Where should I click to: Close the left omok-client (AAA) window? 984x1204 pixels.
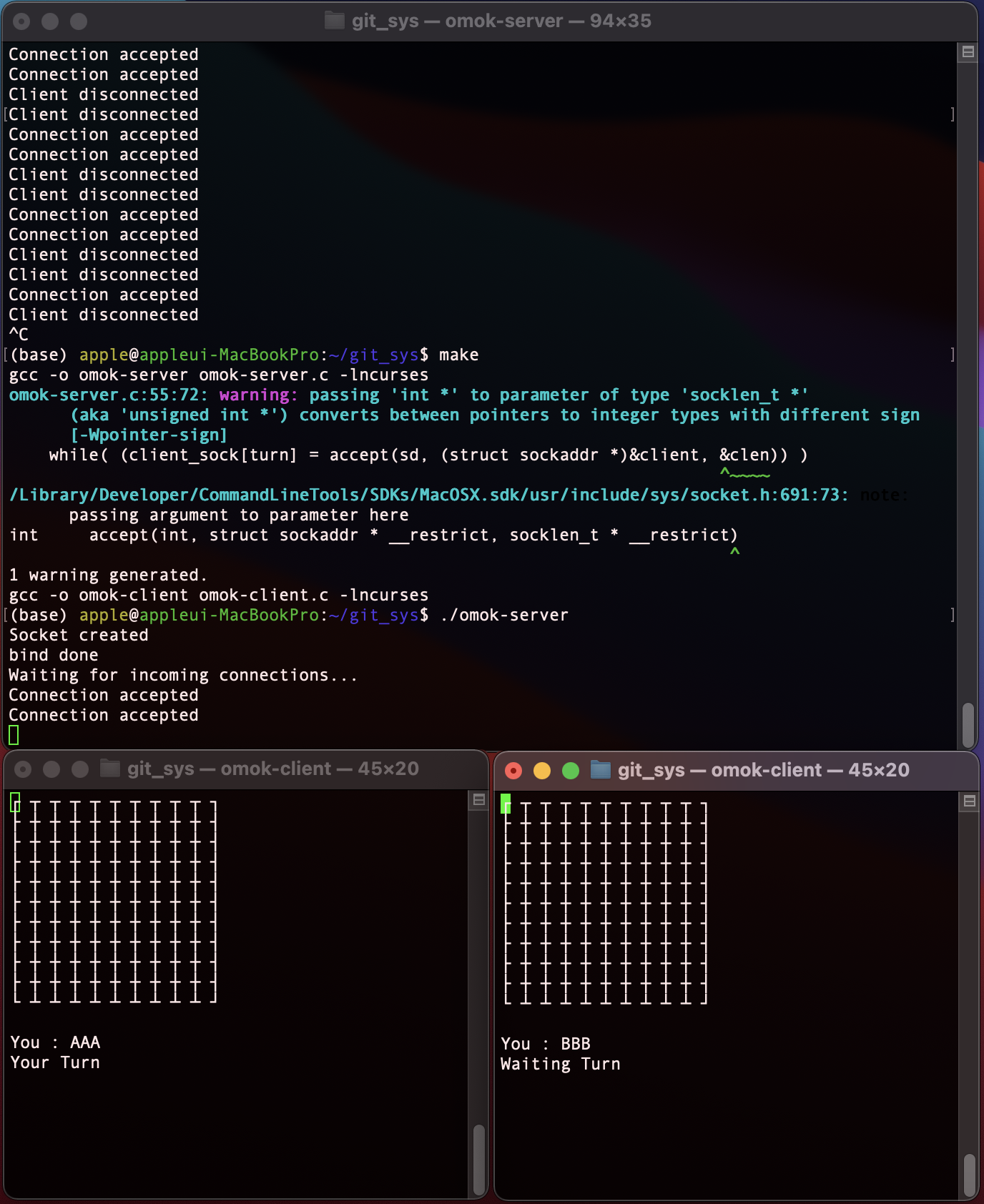tap(23, 769)
